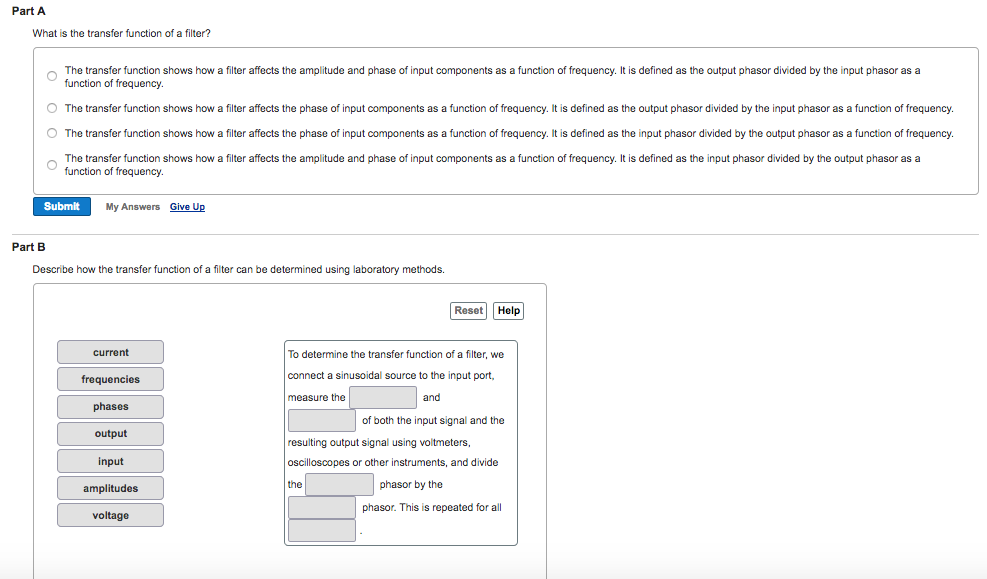The image size is (987, 579).
Task: Click the Give Up link
Action: click(x=187, y=207)
